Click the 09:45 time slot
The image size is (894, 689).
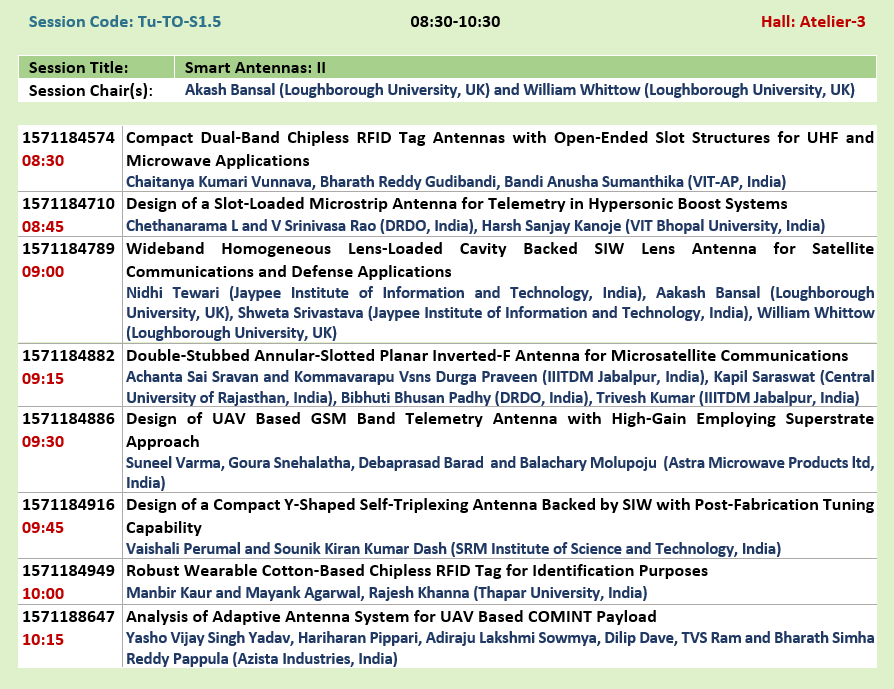click(x=43, y=527)
